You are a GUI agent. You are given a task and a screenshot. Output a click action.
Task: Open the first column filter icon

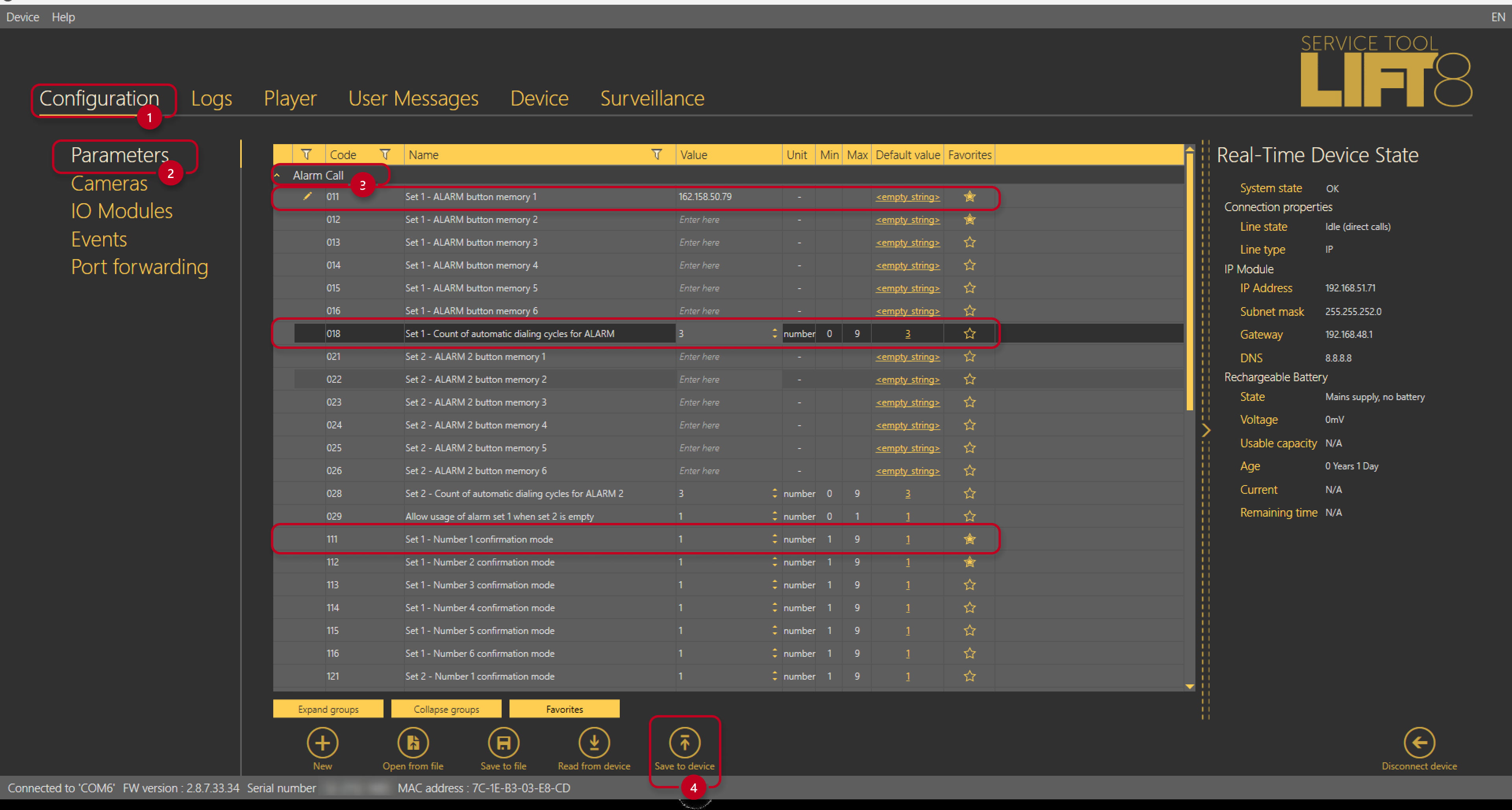pos(306,154)
